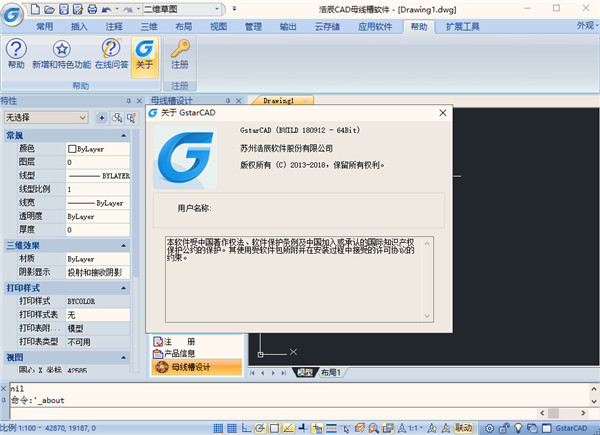
Task: Save the drawing with the floppy disk icon
Action: click(x=64, y=9)
